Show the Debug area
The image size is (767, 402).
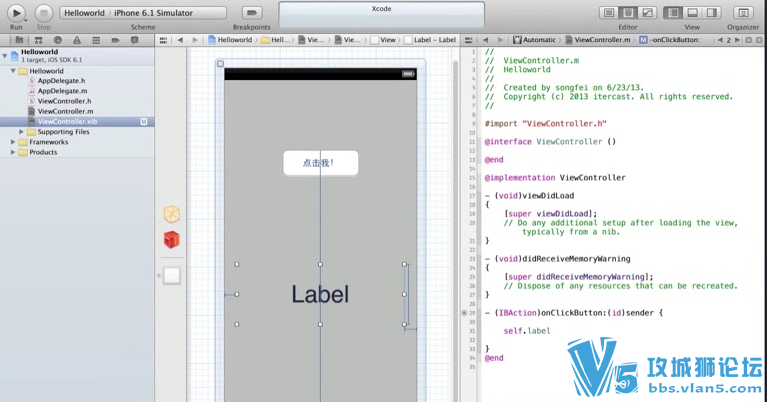tap(693, 13)
